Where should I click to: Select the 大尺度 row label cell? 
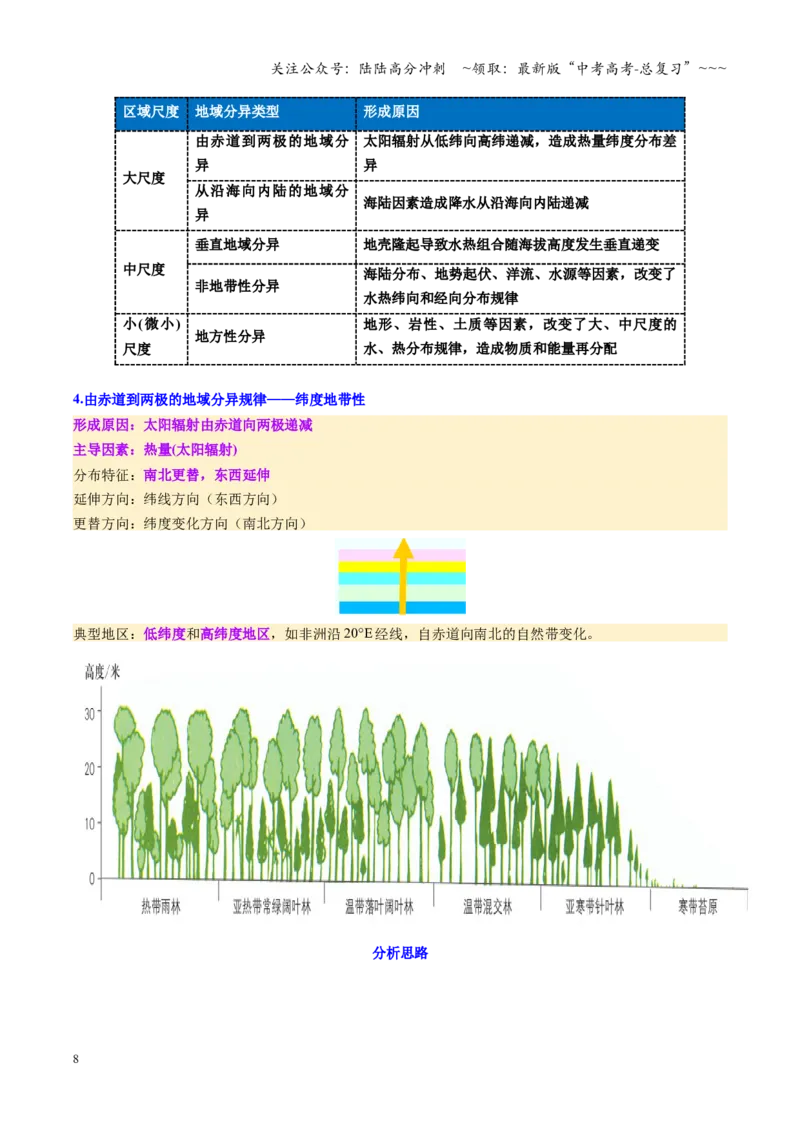pos(151,180)
